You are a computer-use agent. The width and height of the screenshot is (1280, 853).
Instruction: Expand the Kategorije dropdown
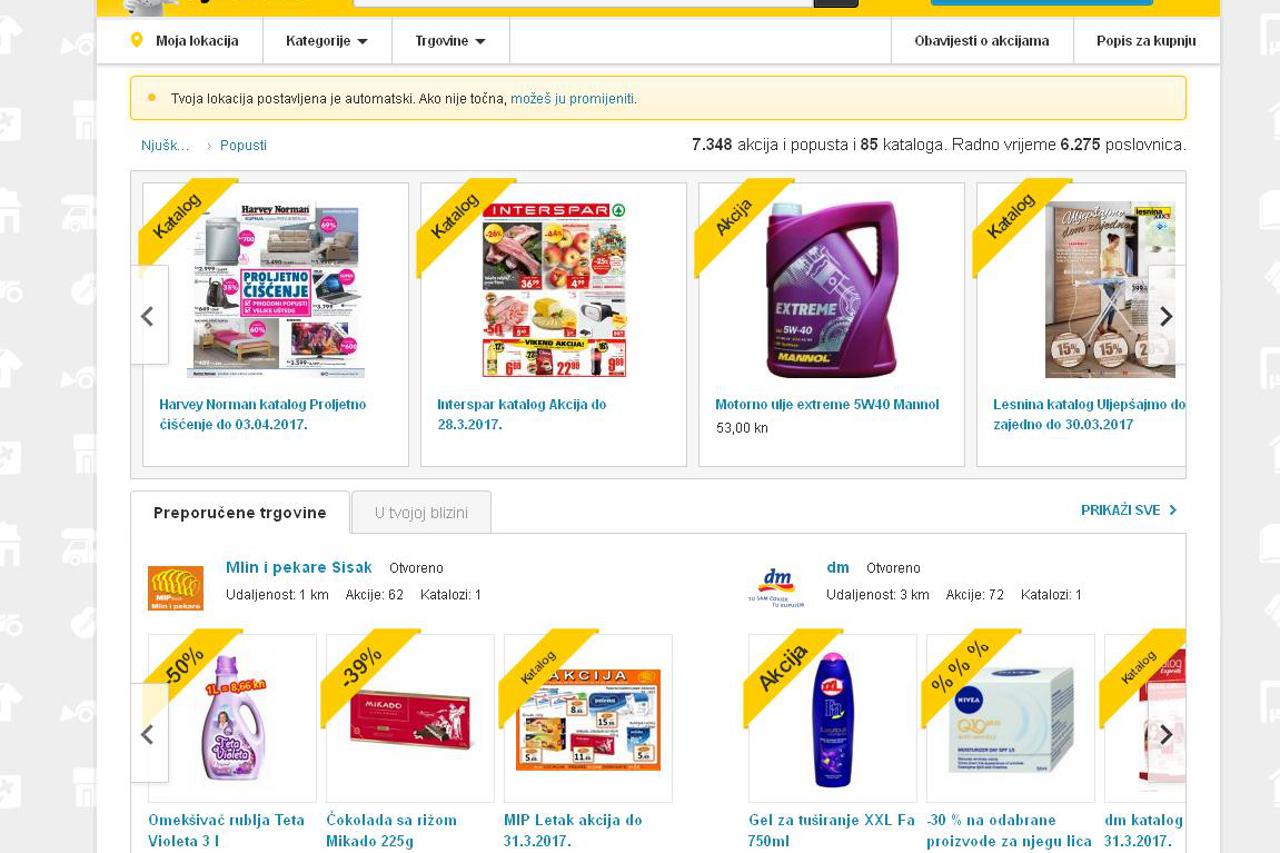coord(327,41)
